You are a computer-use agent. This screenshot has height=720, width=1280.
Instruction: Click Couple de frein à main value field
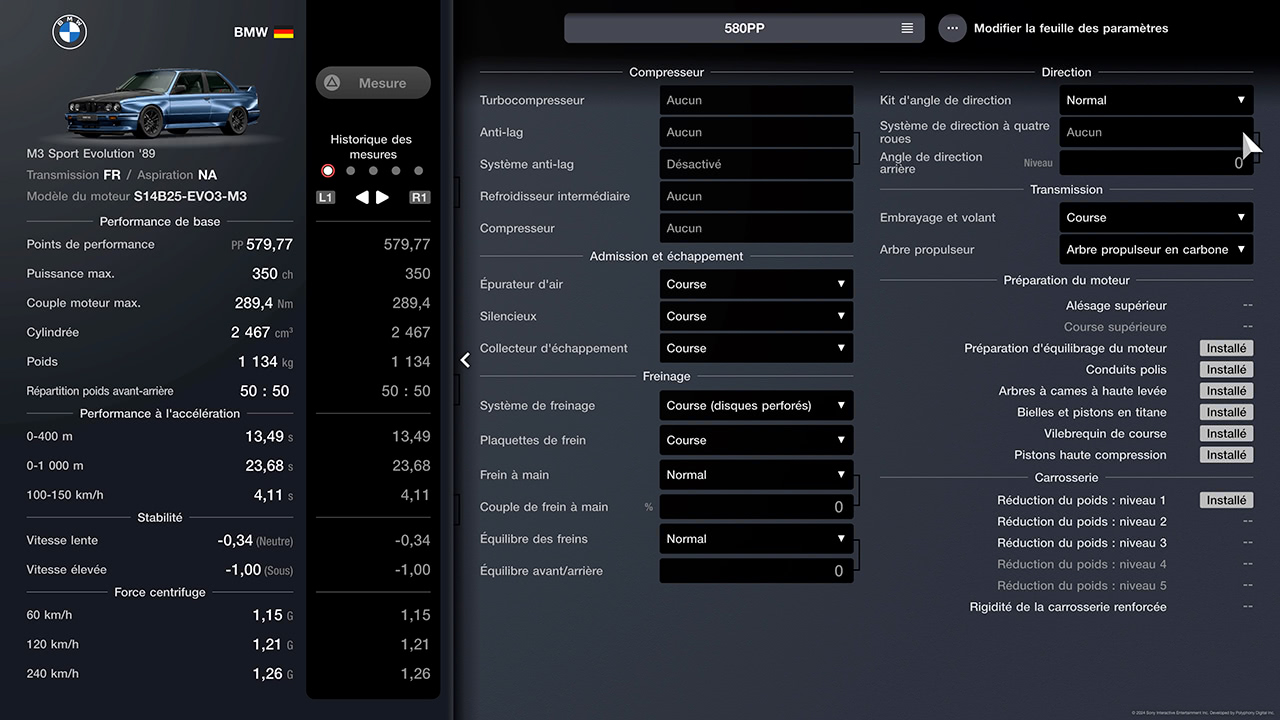(x=756, y=507)
